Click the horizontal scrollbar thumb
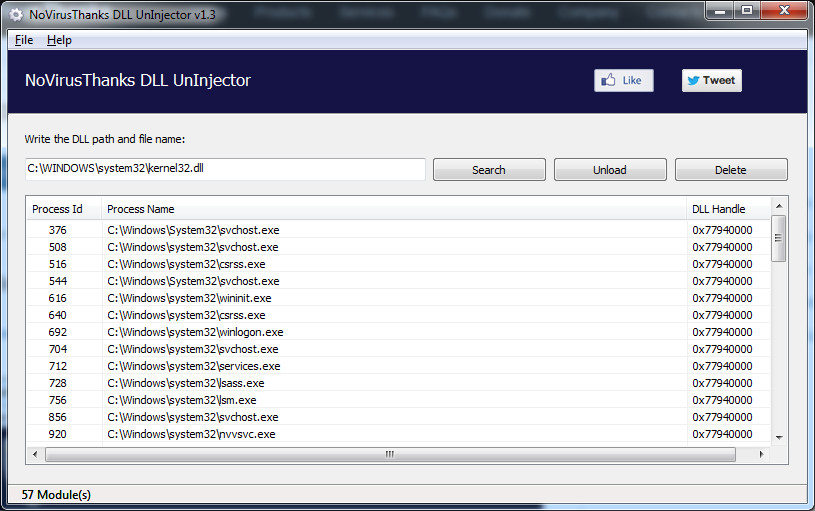Image resolution: width=815 pixels, height=511 pixels. pos(390,454)
